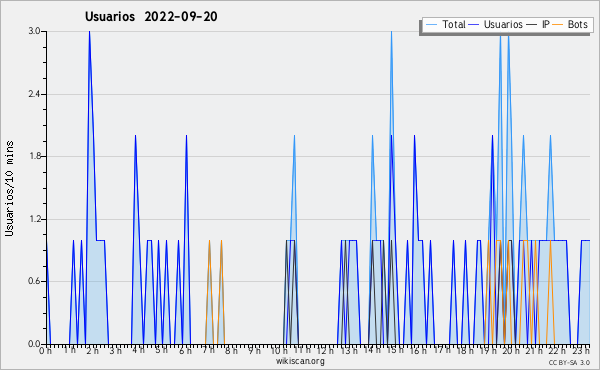The height and width of the screenshot is (370, 600).
Task: Click the 7 h x-axis label
Action: (x=208, y=350)
